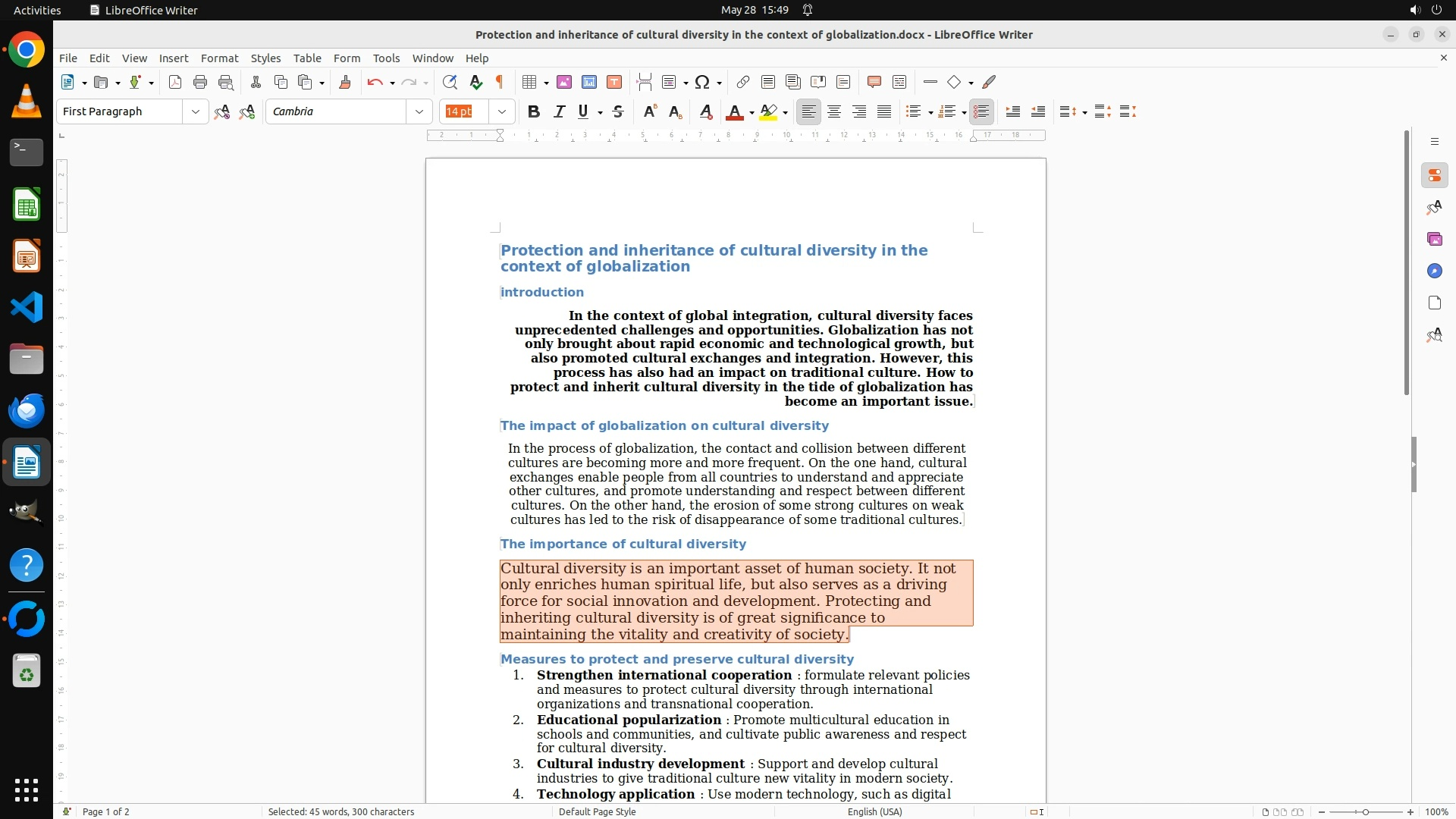This screenshot has width=1456, height=819.
Task: Click English (USA) language in status bar
Action: 874,811
